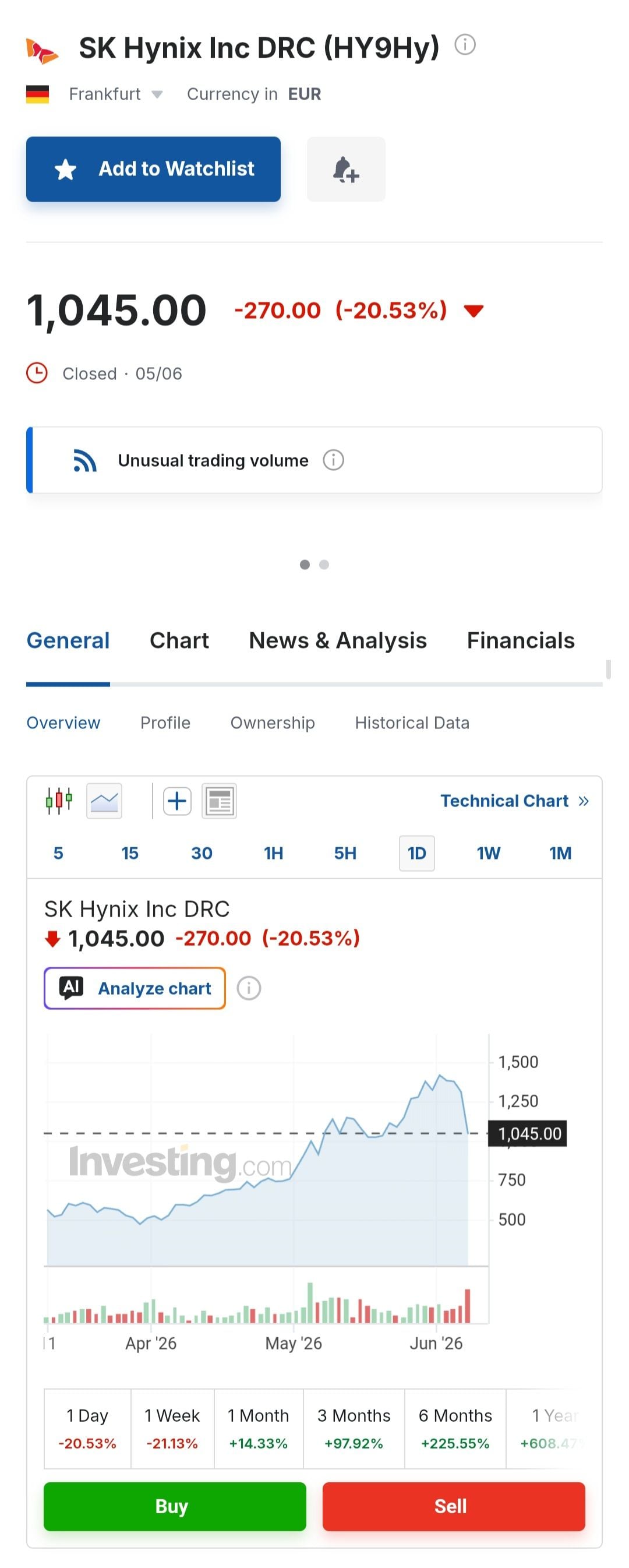Select 5H chart interval
The width and height of the screenshot is (629, 1568).
click(345, 853)
